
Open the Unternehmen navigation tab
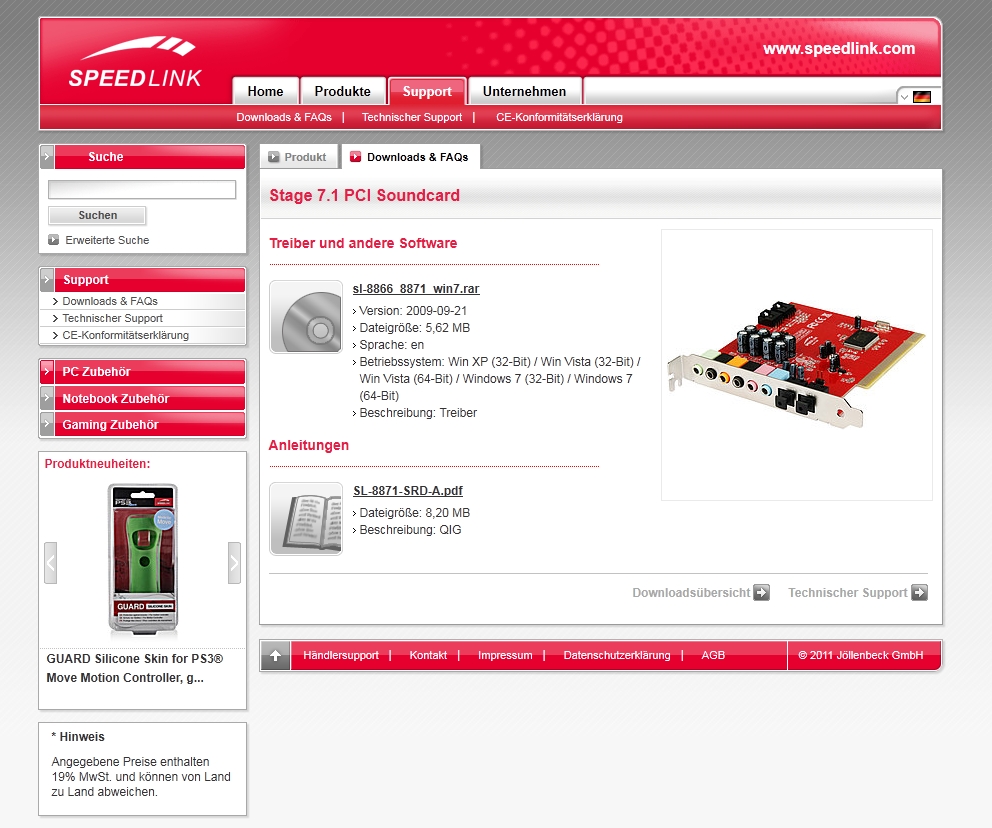click(x=524, y=92)
